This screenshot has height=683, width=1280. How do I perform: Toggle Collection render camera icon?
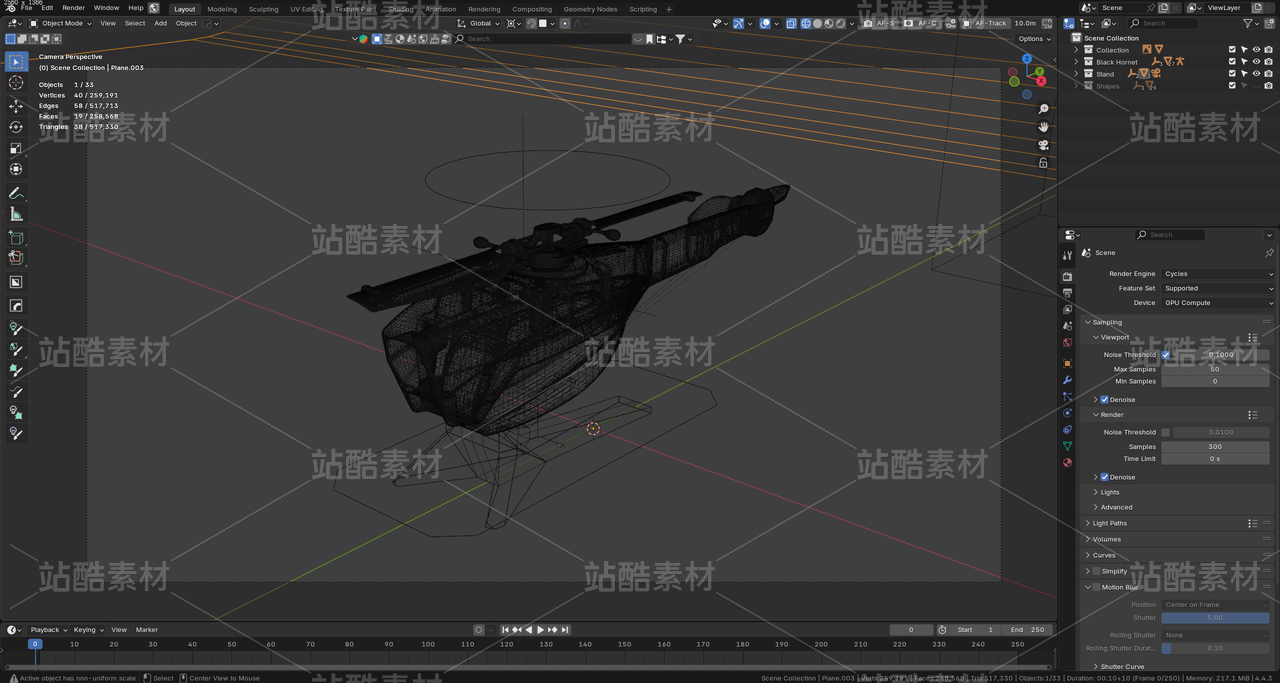(1269, 49)
